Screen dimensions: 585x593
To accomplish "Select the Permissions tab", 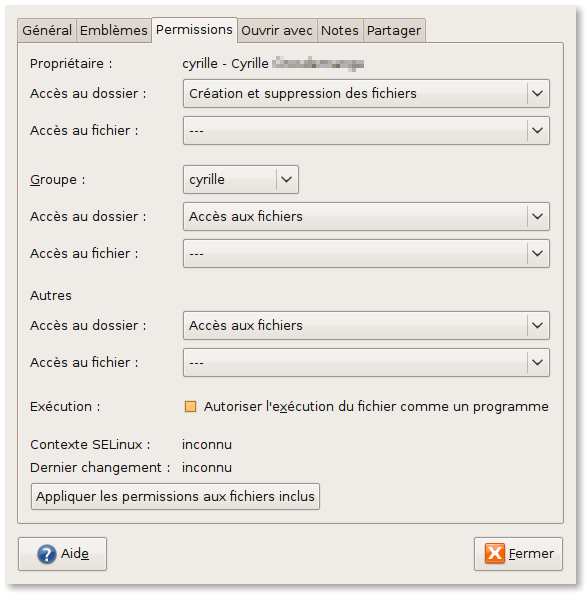I will (x=194, y=30).
